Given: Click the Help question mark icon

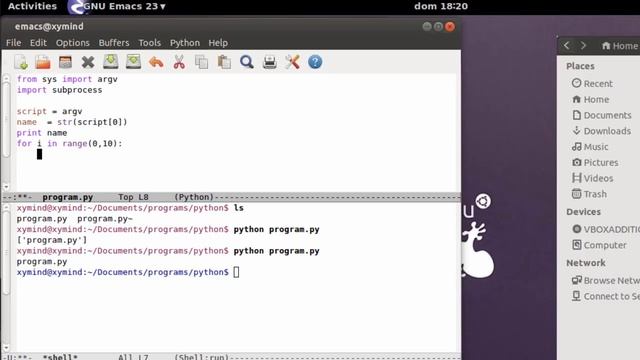Looking at the screenshot, I should 315,62.
